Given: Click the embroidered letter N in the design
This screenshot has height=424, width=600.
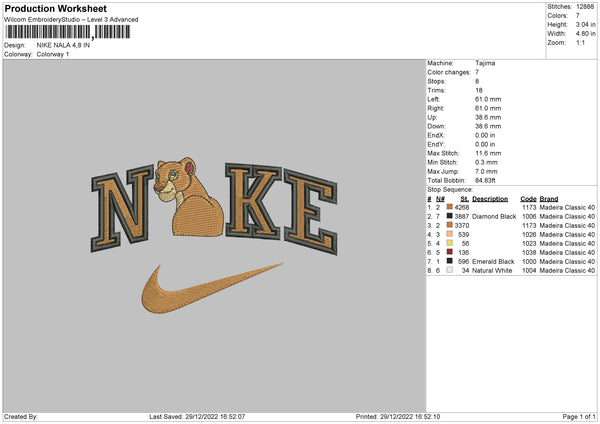Looking at the screenshot, I should pyautogui.click(x=122, y=209).
